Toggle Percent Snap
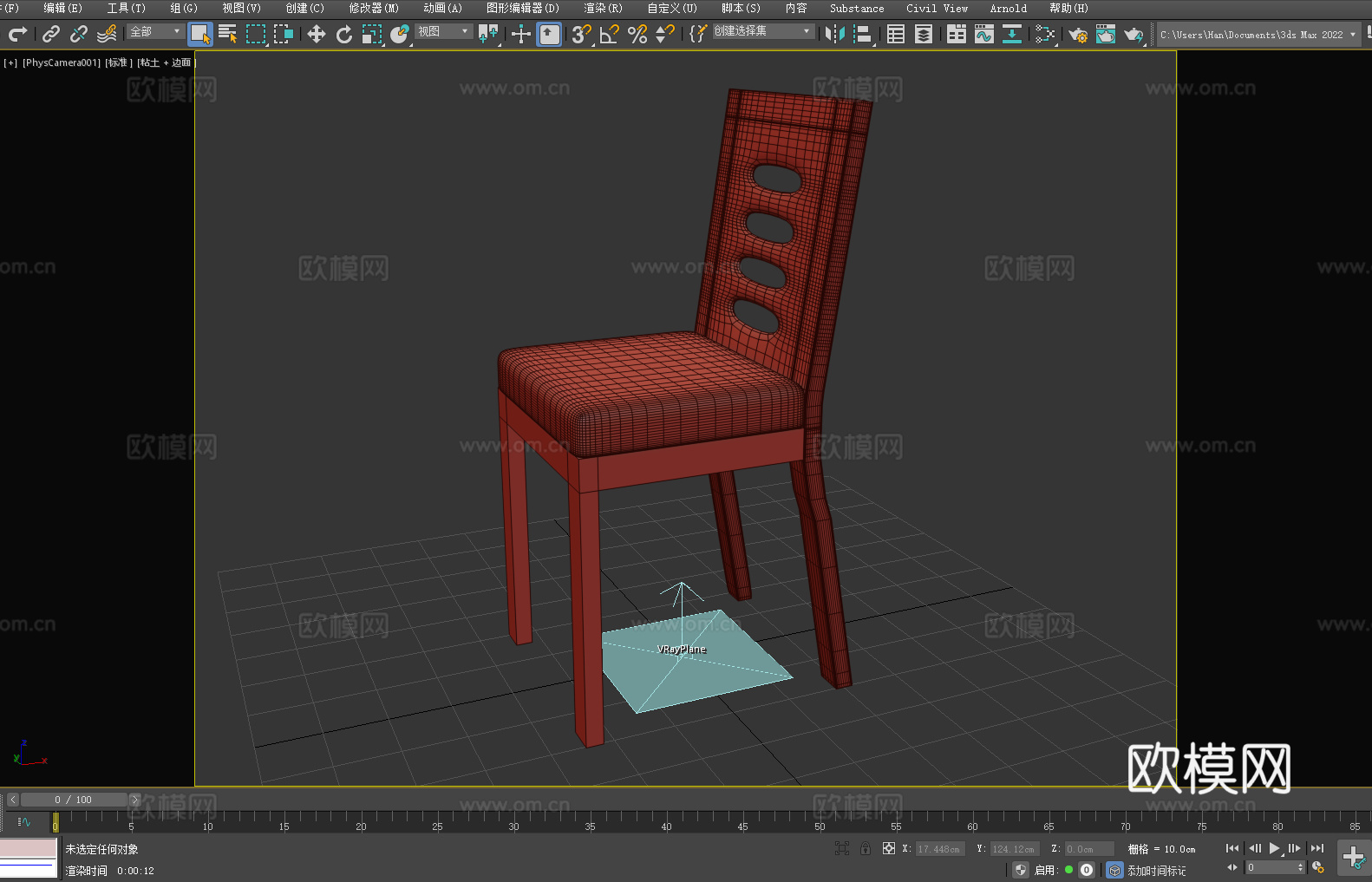 click(x=637, y=34)
